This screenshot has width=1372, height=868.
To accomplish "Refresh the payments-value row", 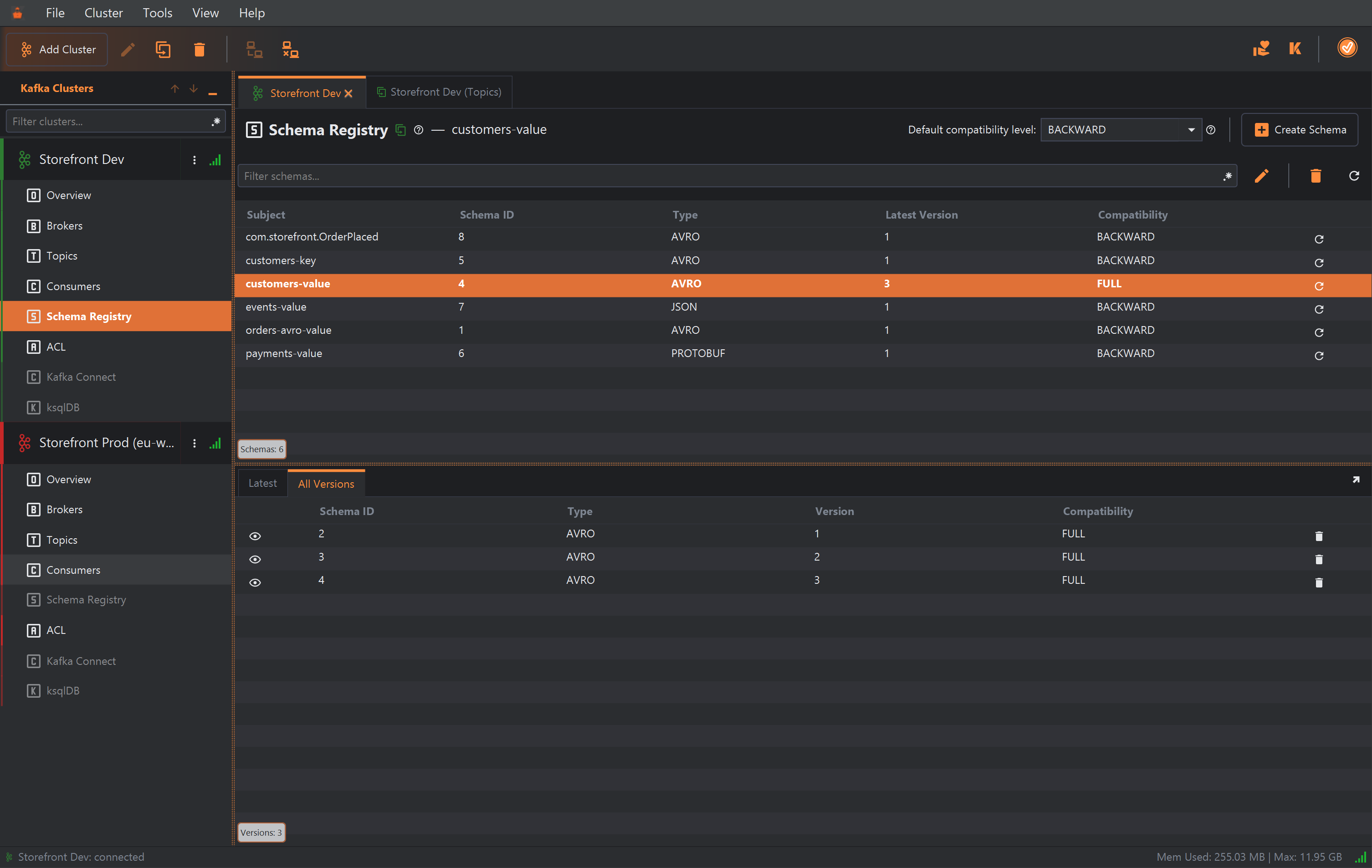I will 1319,356.
